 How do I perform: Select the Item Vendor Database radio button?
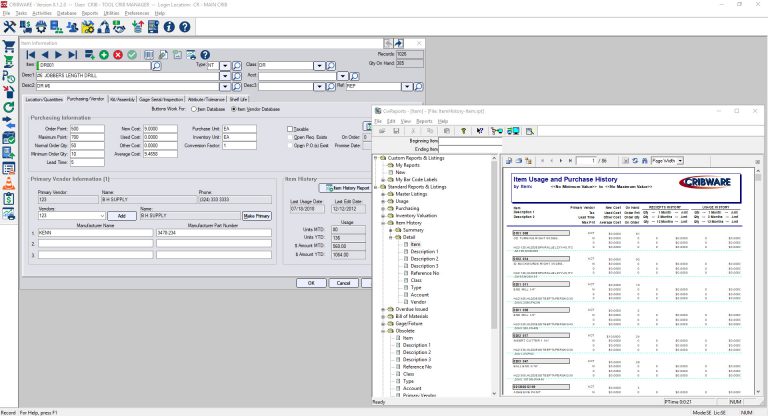[232, 108]
